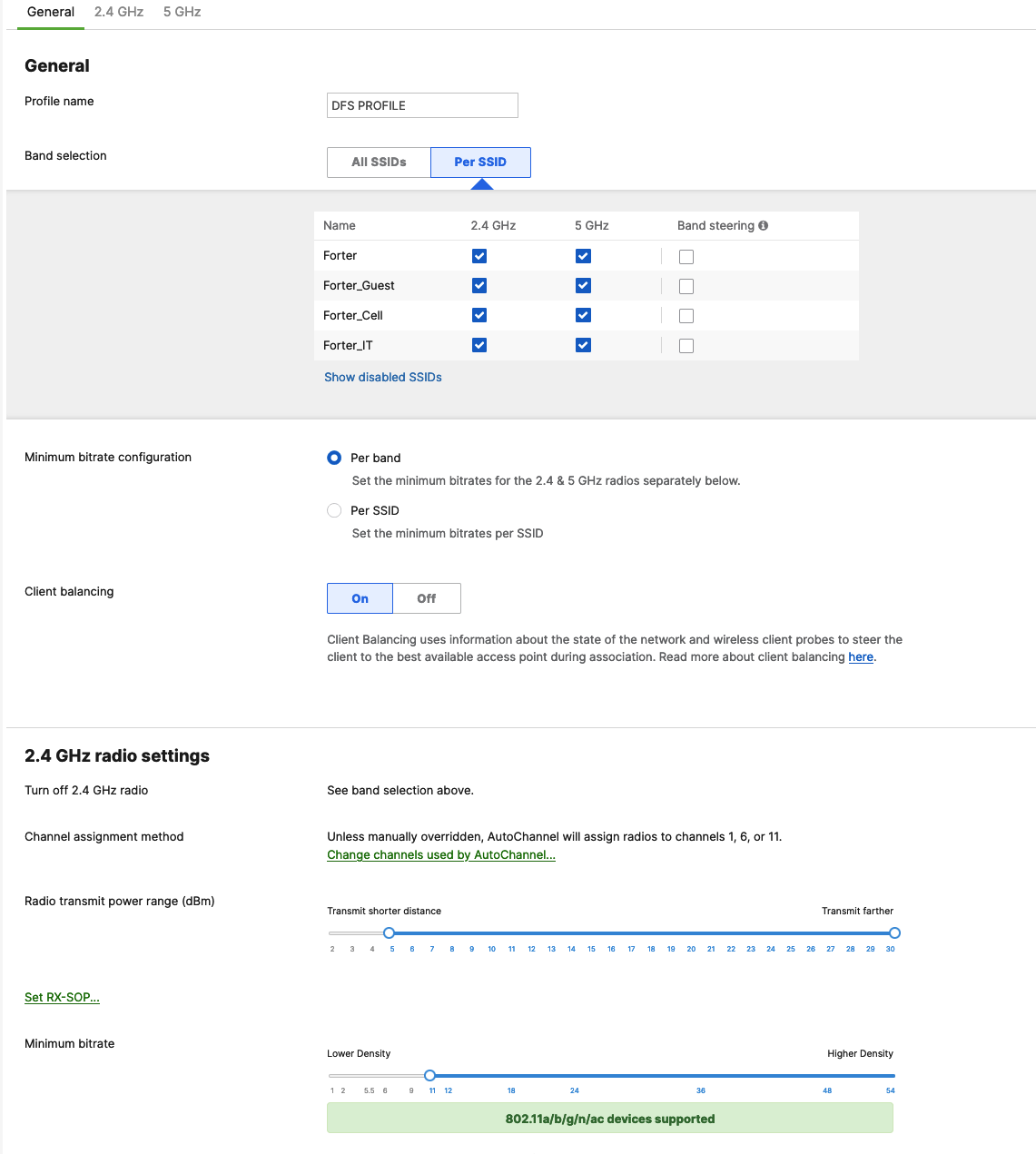1036x1154 pixels.
Task: Enable Band steering for Forter_IT
Action: (x=686, y=345)
